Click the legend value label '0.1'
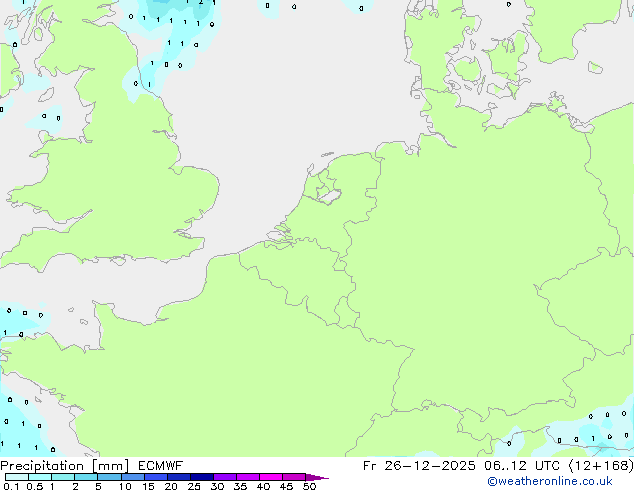 tap(11, 486)
